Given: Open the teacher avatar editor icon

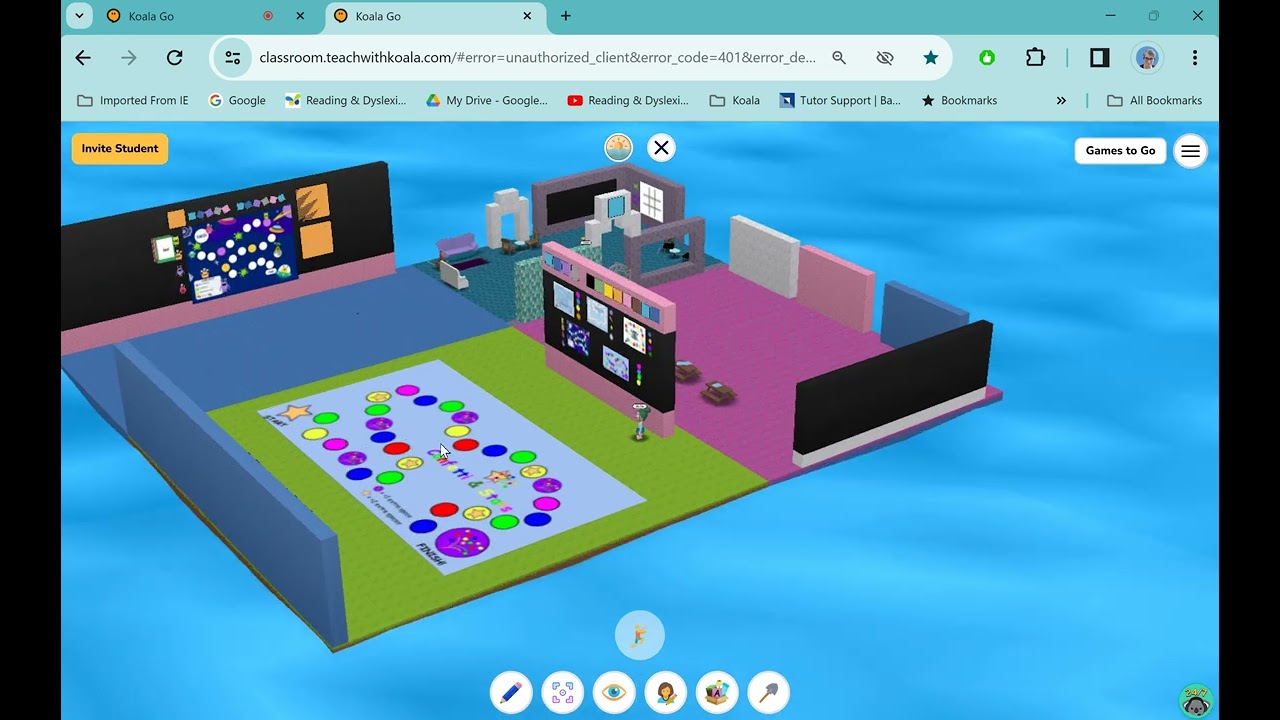Looking at the screenshot, I should 666,692.
